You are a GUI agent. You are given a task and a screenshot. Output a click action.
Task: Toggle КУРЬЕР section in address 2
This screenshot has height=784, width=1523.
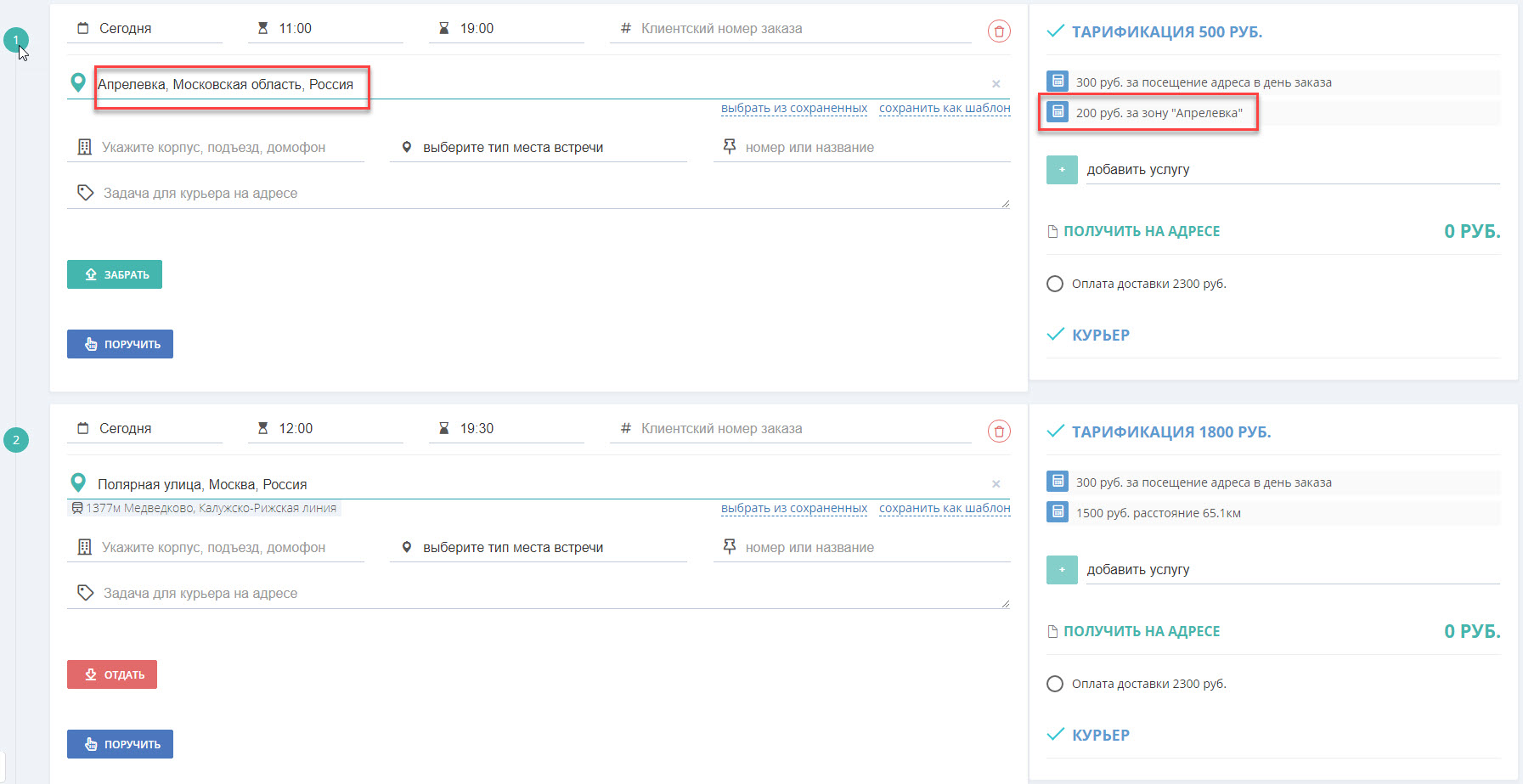1088,736
